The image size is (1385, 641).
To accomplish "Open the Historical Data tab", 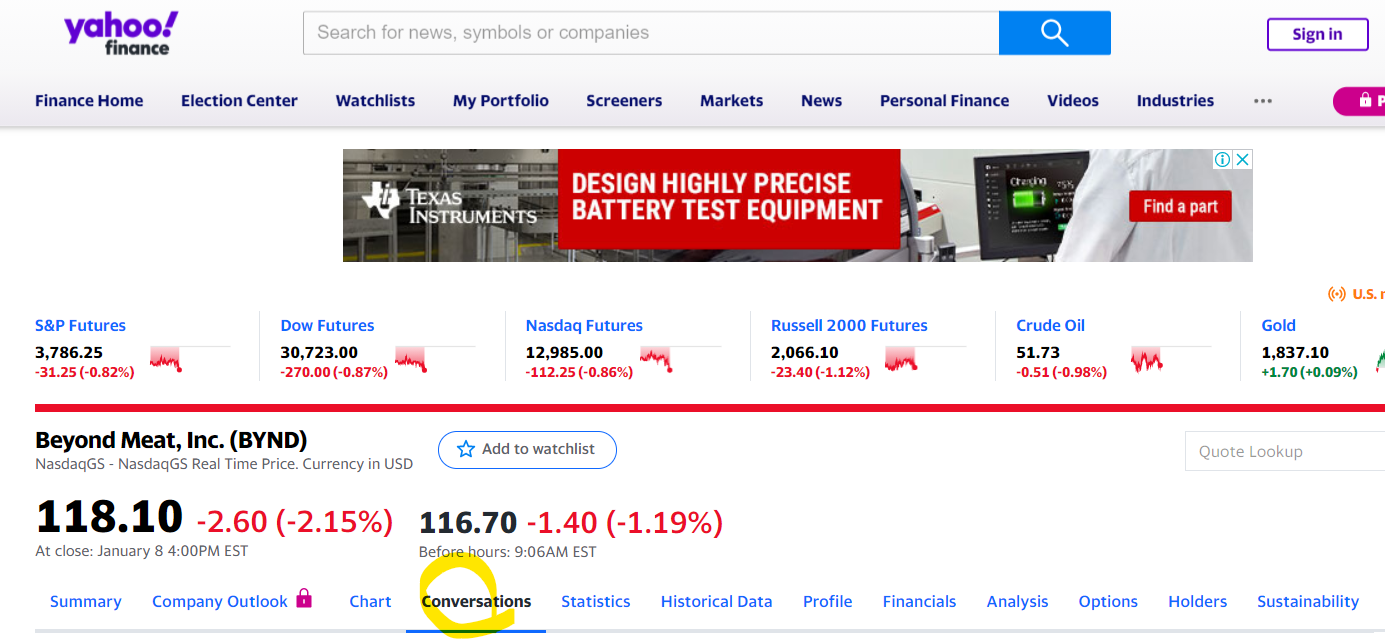I will (717, 601).
